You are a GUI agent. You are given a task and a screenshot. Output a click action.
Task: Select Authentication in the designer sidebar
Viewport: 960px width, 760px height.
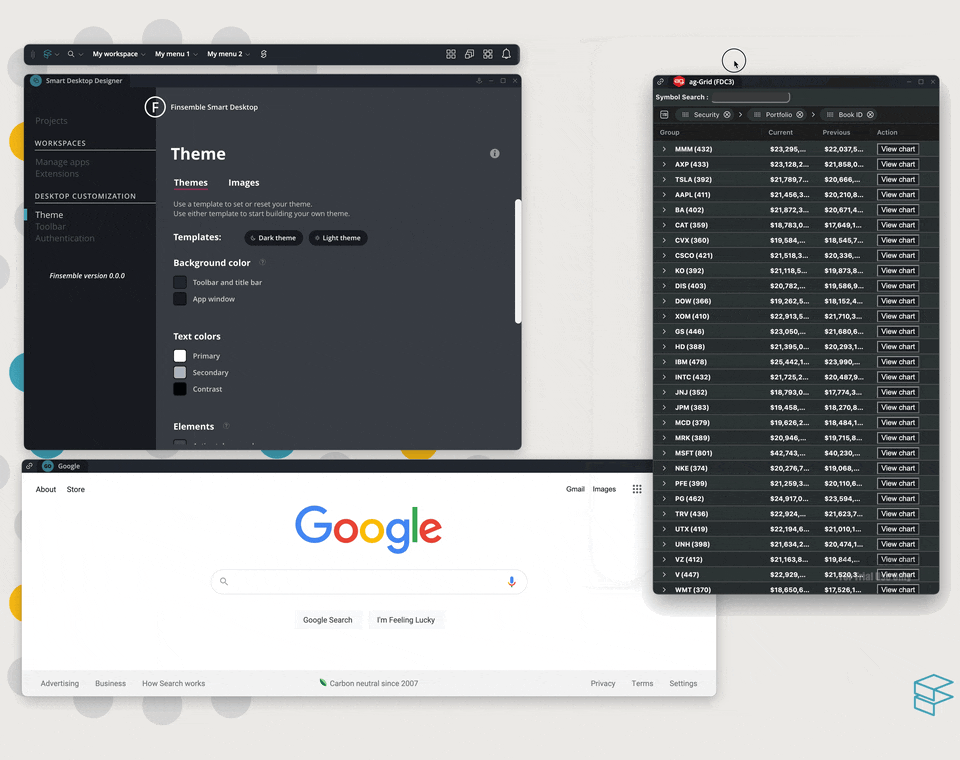click(x=65, y=238)
